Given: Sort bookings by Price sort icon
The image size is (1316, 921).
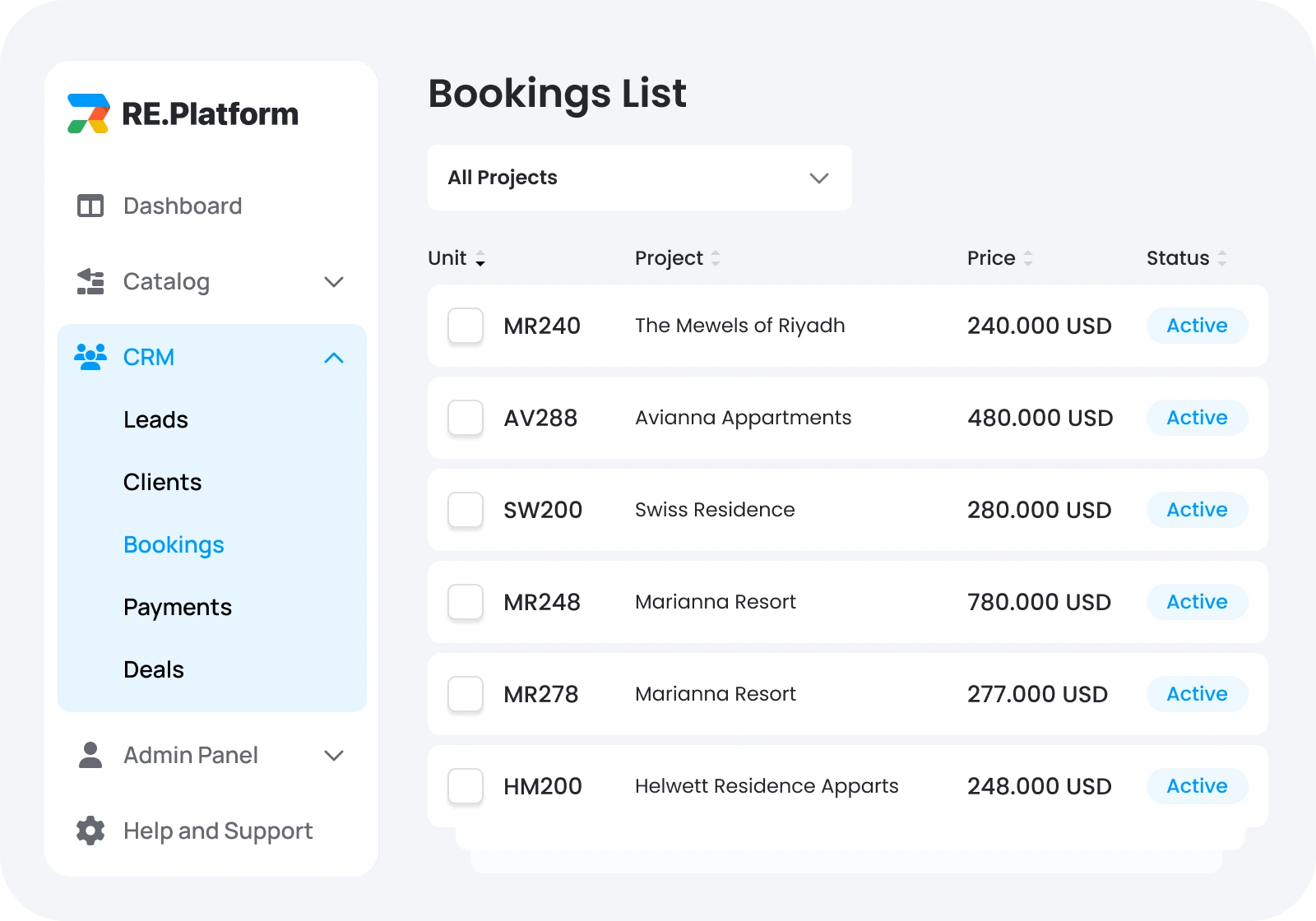Looking at the screenshot, I should [x=1028, y=258].
